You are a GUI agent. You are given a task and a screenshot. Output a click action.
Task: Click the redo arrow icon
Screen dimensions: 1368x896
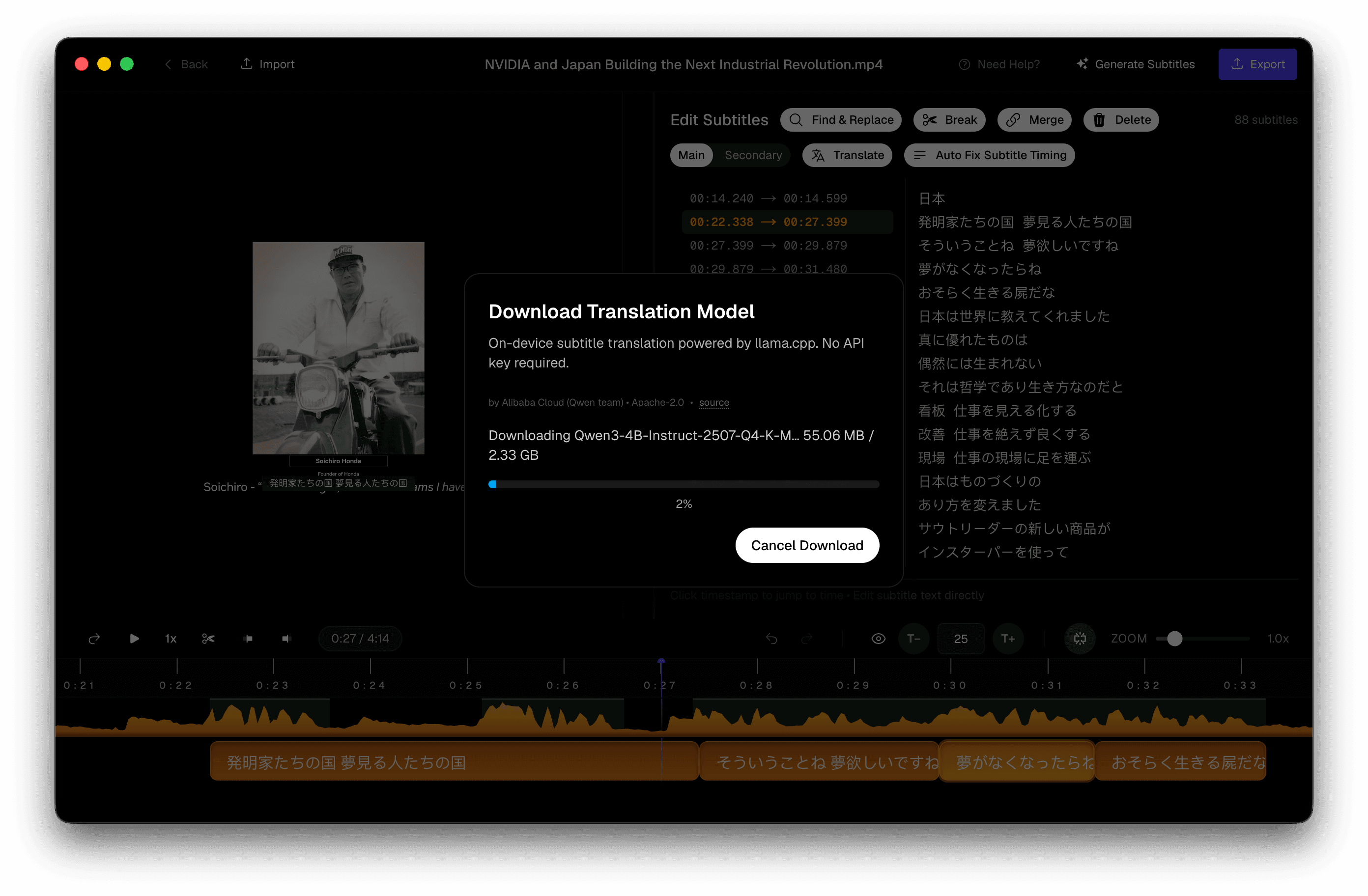(806, 639)
